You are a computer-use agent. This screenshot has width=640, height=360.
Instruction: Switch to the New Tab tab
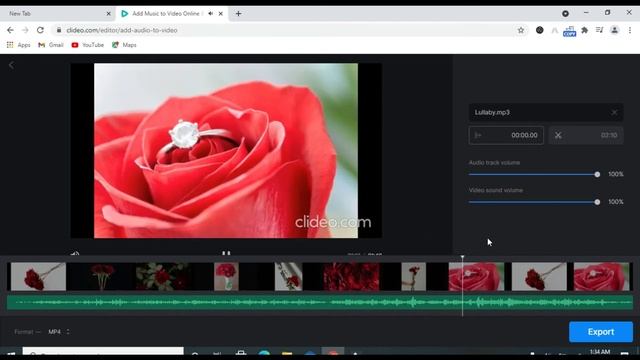(x=56, y=13)
